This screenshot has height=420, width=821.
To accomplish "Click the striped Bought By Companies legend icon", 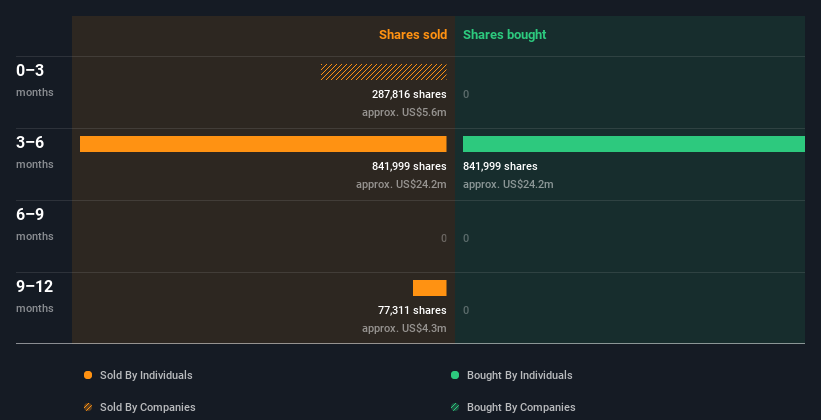I will (x=455, y=407).
